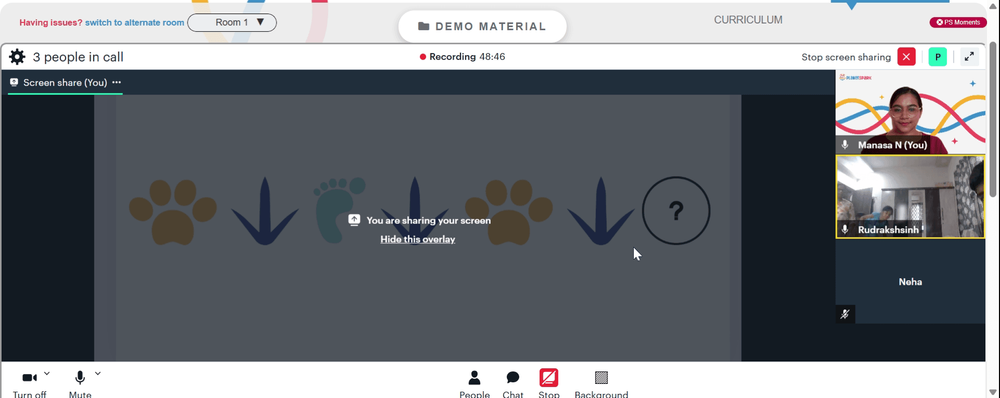The width and height of the screenshot is (1000, 398).
Task: Click the screen-sharing upload icon in overlay
Action: 355,220
